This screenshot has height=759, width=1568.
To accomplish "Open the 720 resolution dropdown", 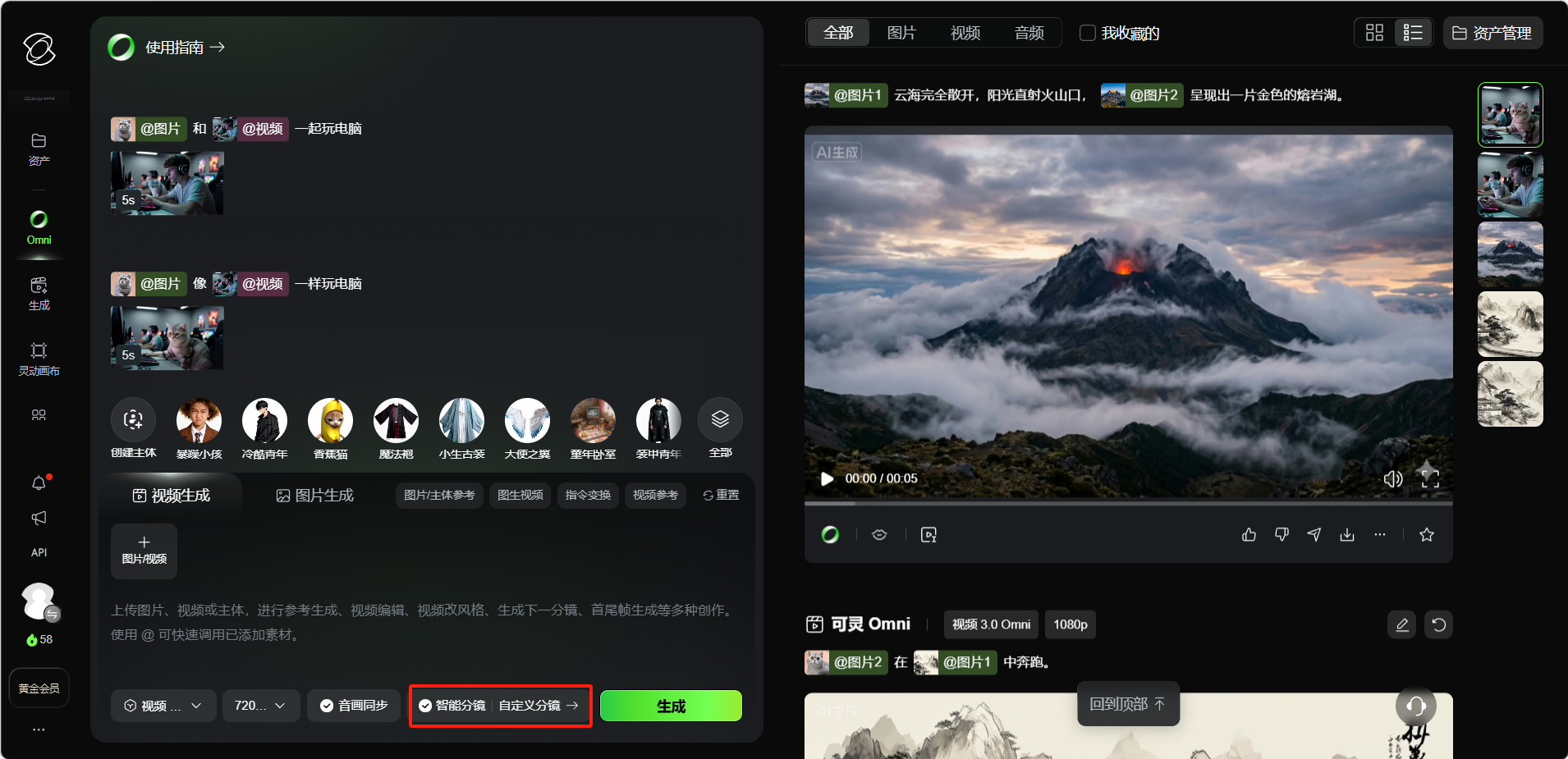I will click(x=259, y=706).
